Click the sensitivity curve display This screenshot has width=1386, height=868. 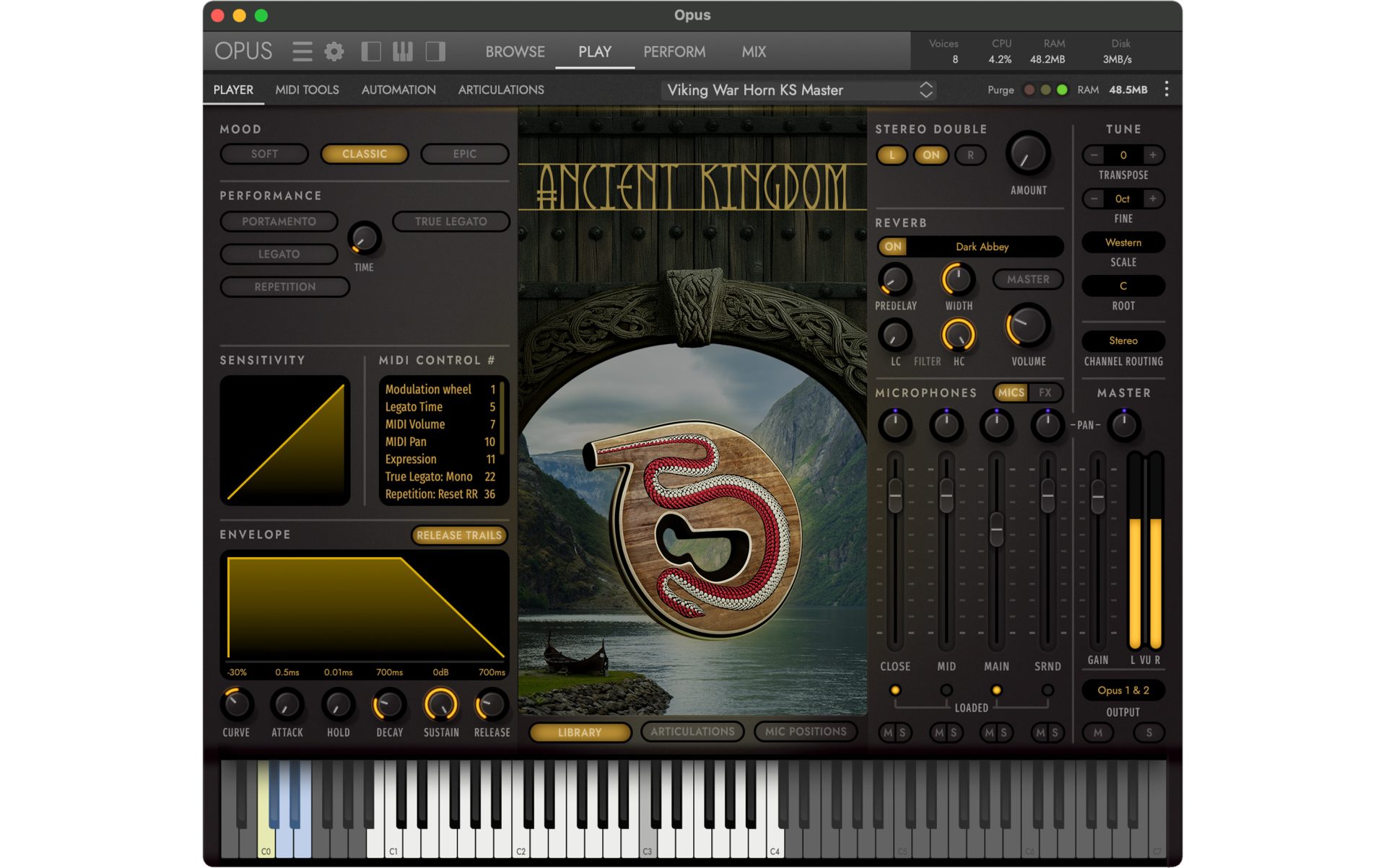point(285,440)
